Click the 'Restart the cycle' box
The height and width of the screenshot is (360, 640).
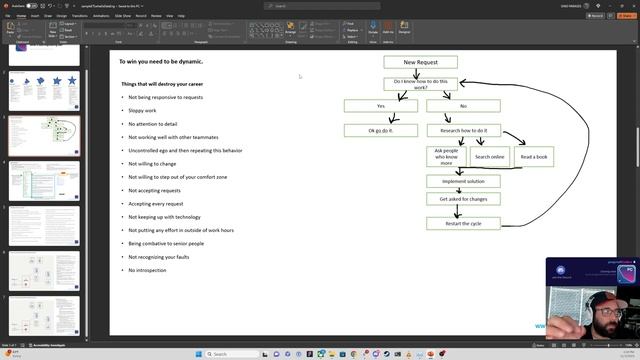pyautogui.click(x=463, y=224)
